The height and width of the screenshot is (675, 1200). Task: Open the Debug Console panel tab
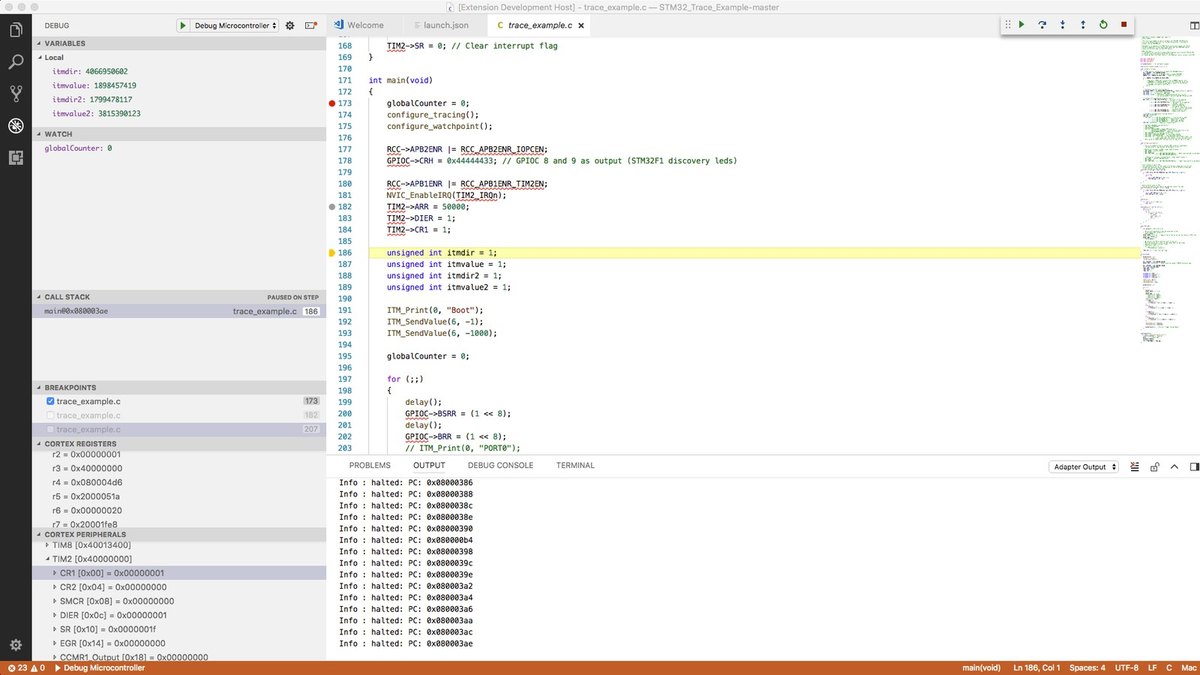(500, 465)
